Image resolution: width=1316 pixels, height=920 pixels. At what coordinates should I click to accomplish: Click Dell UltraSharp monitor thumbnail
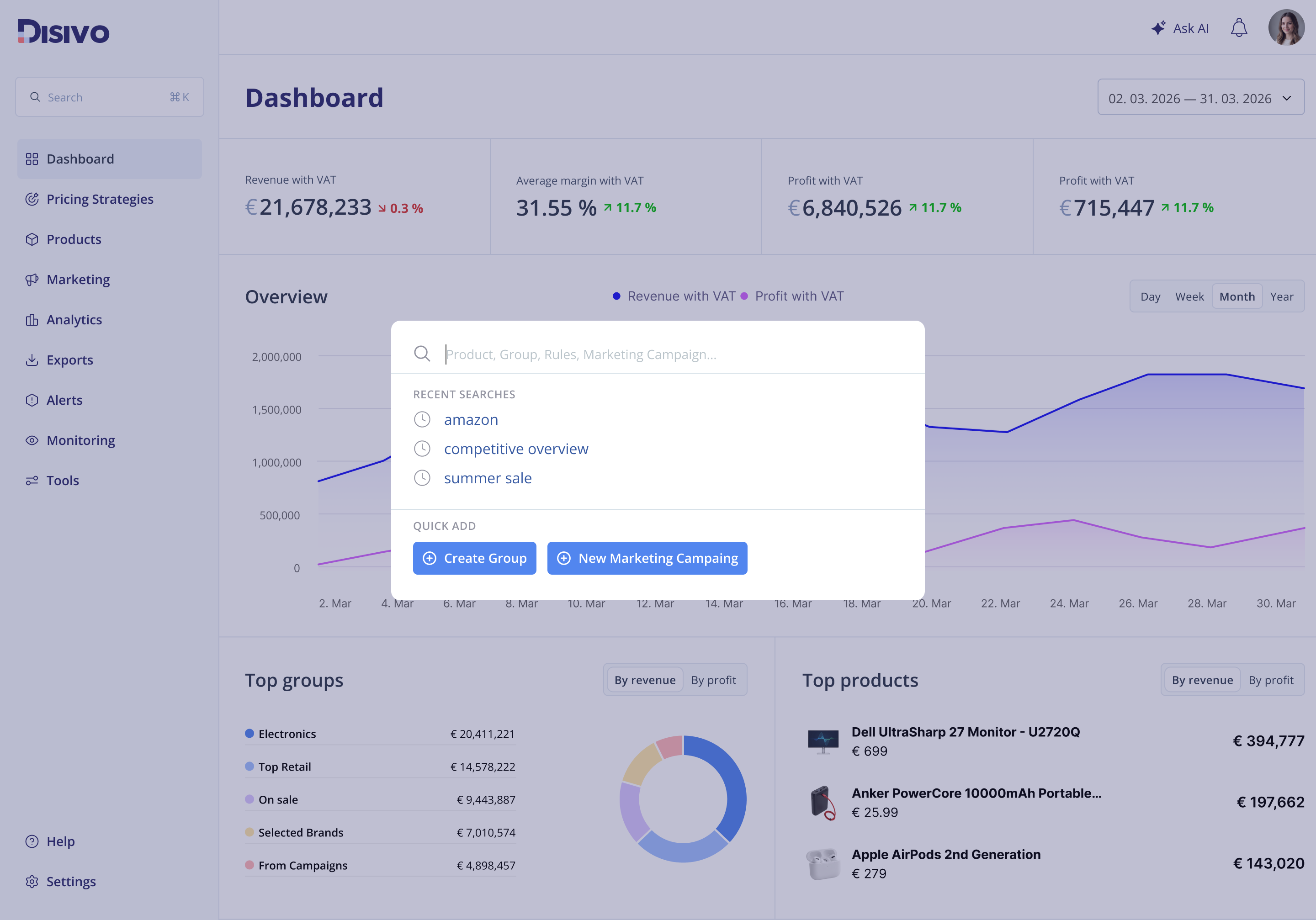tap(823, 741)
